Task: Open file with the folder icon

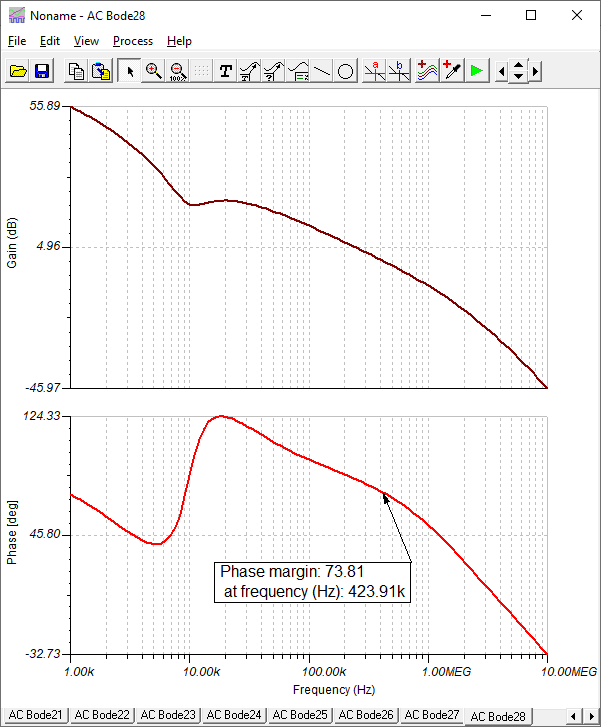Action: tap(18, 71)
